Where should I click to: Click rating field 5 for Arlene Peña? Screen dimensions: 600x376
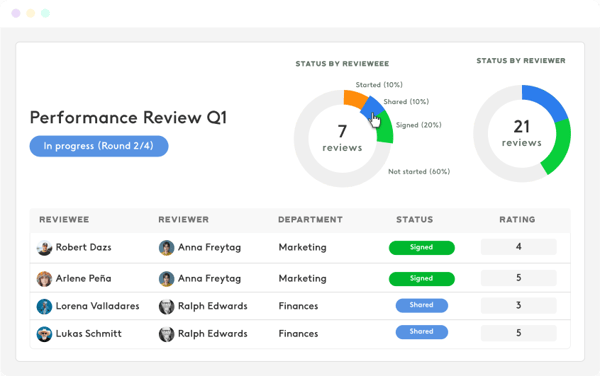coord(518,278)
